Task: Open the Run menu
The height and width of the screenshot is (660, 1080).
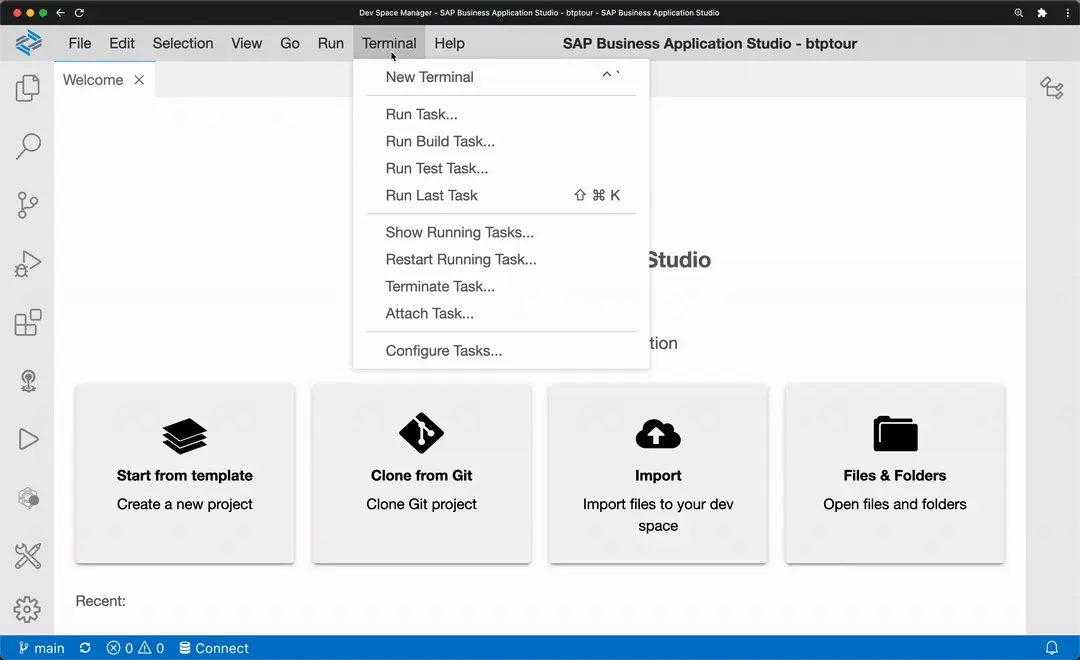Action: click(x=330, y=43)
